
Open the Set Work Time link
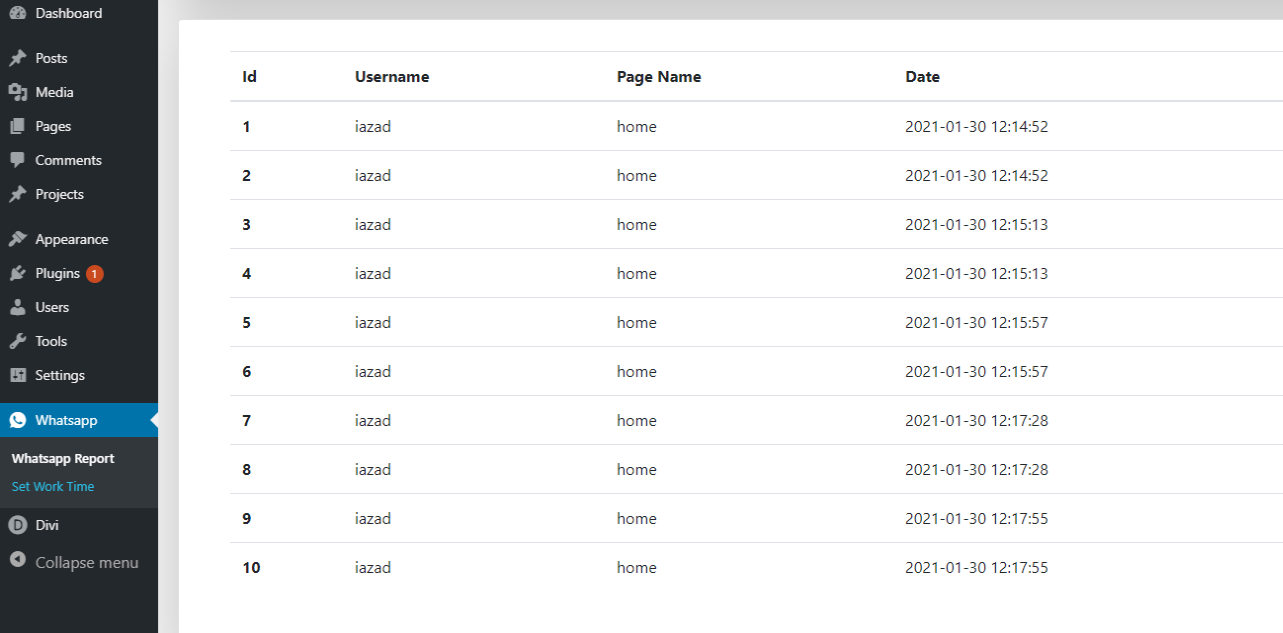[x=53, y=487]
